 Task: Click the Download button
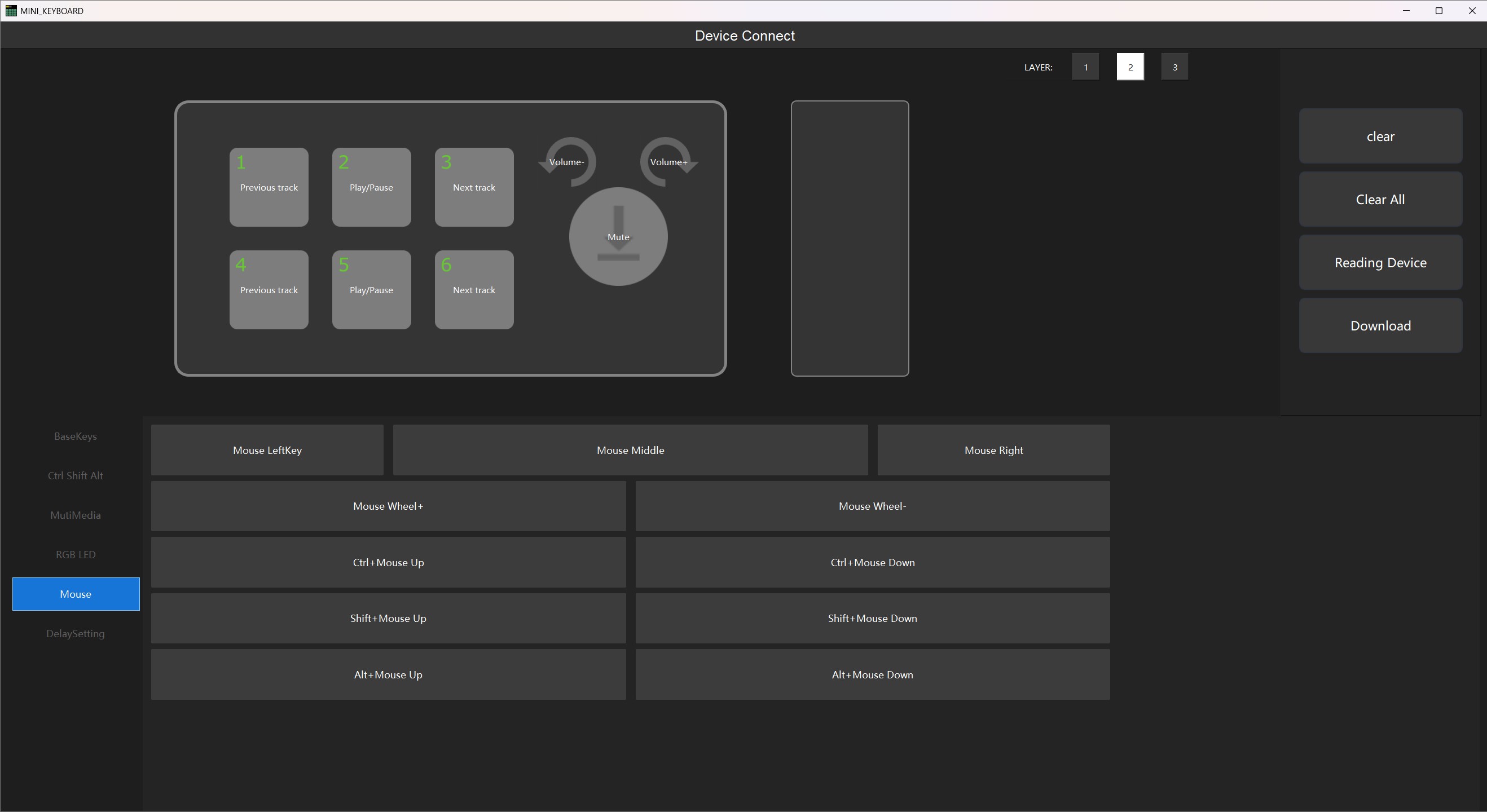click(x=1380, y=325)
